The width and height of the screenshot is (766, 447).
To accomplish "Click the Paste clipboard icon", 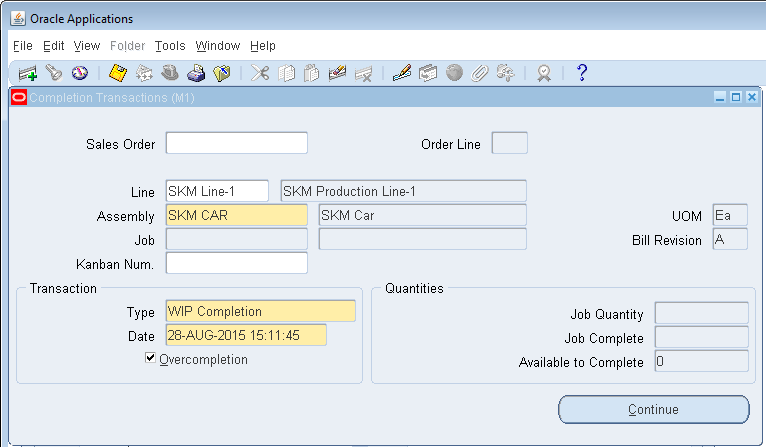I will tap(311, 73).
